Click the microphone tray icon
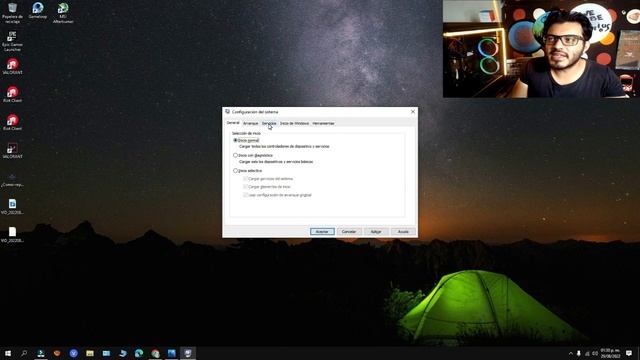This screenshot has height=360, width=640. (578, 353)
